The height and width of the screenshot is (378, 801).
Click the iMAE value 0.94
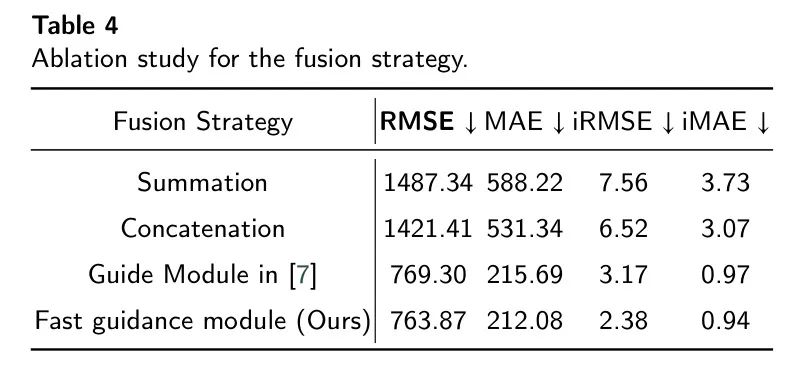725,321
